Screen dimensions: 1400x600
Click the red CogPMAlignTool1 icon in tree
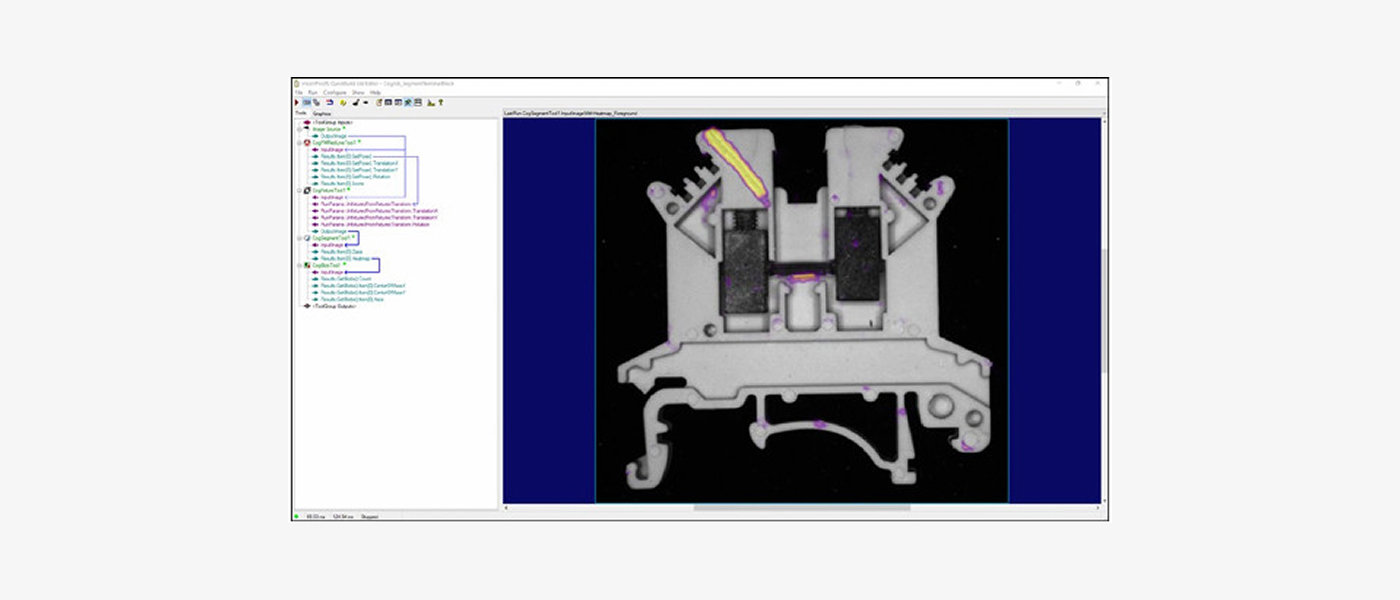(307, 142)
